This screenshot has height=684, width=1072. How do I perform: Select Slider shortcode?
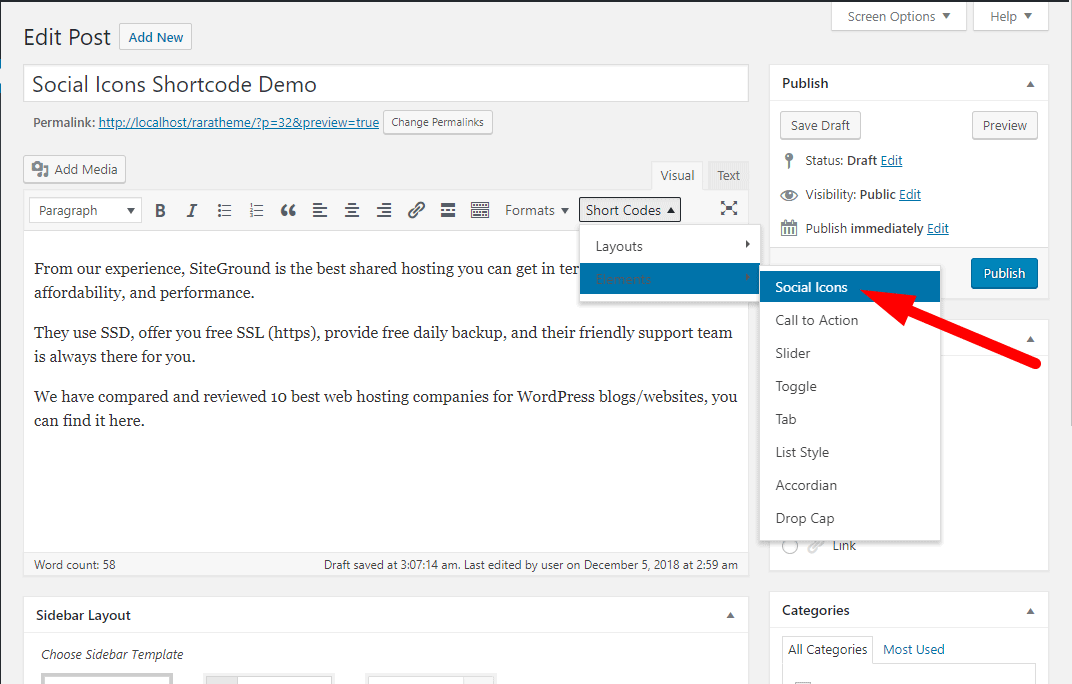pos(850,353)
